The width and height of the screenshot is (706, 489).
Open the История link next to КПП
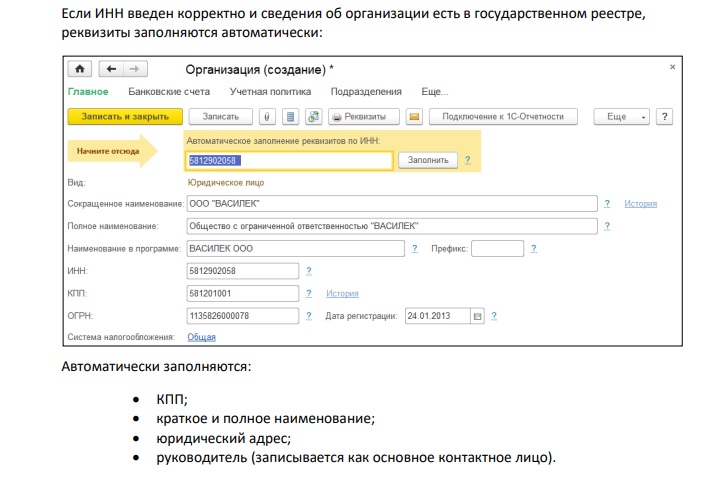pyautogui.click(x=342, y=294)
